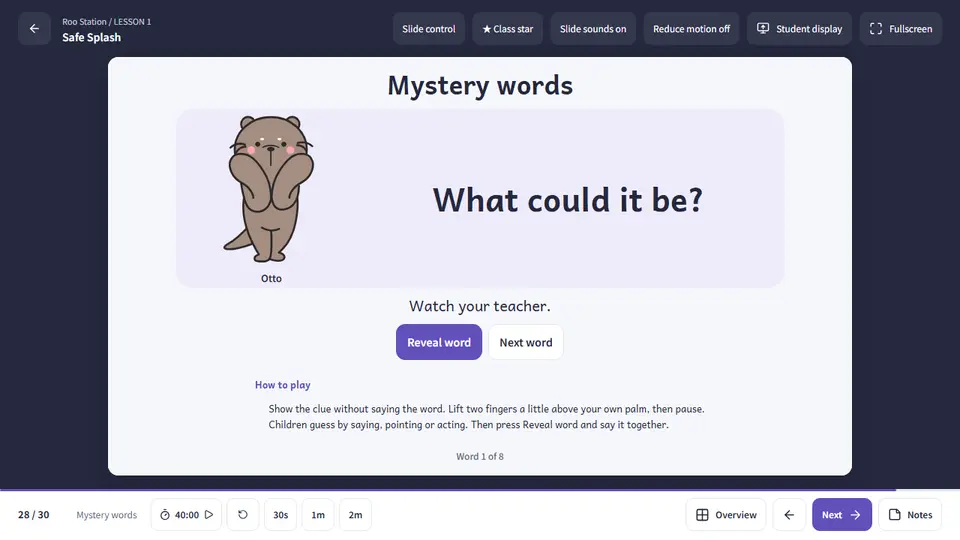The image size is (960, 540).
Task: Click the How to play heading
Action: click(282, 385)
